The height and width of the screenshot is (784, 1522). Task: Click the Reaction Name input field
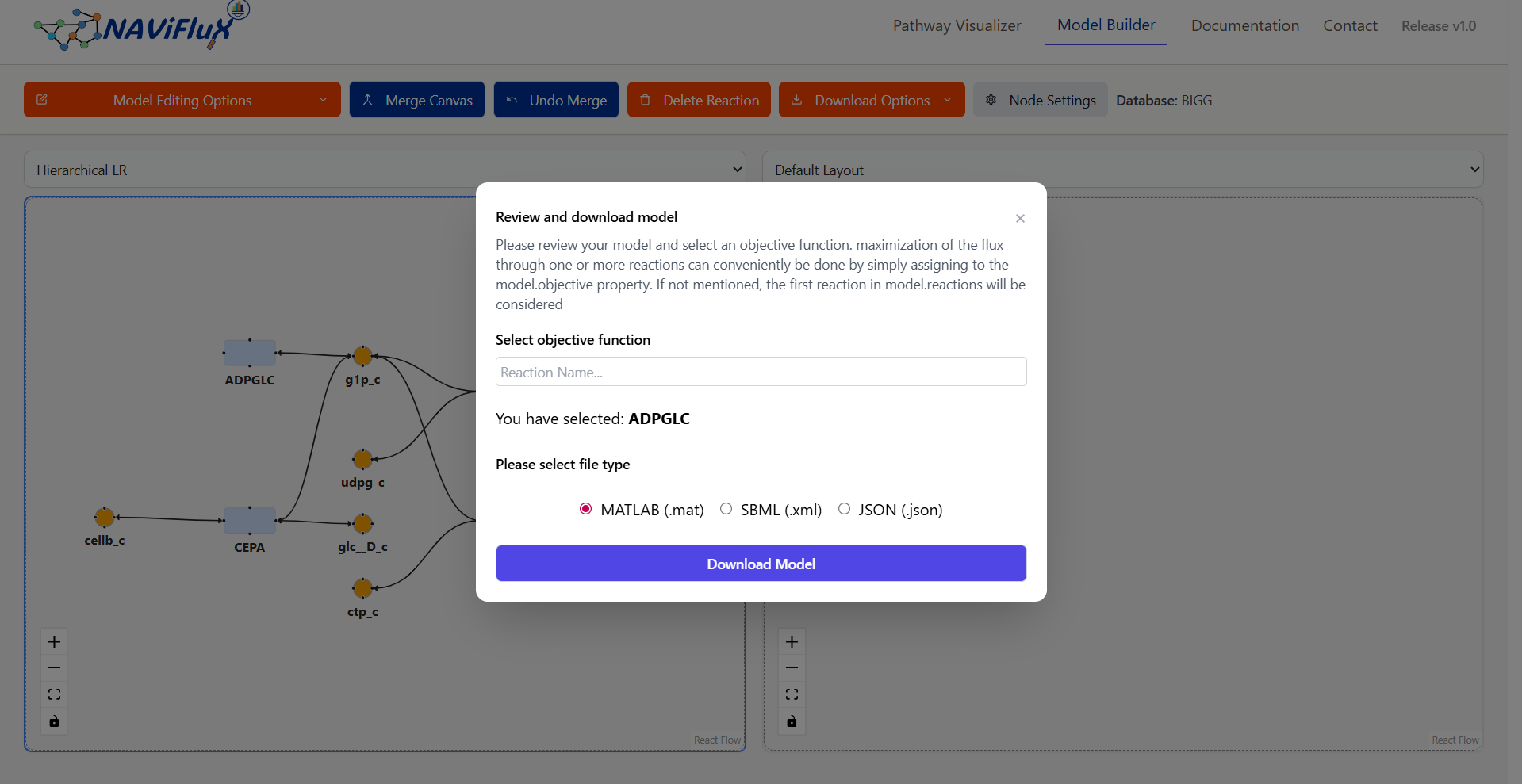click(x=761, y=371)
